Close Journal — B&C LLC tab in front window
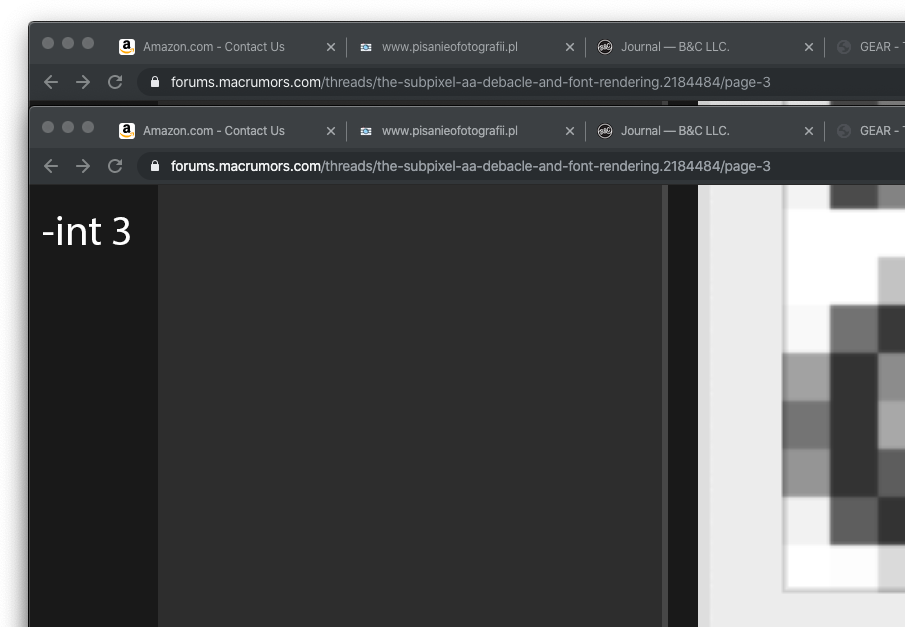This screenshot has height=627, width=905. click(x=809, y=131)
